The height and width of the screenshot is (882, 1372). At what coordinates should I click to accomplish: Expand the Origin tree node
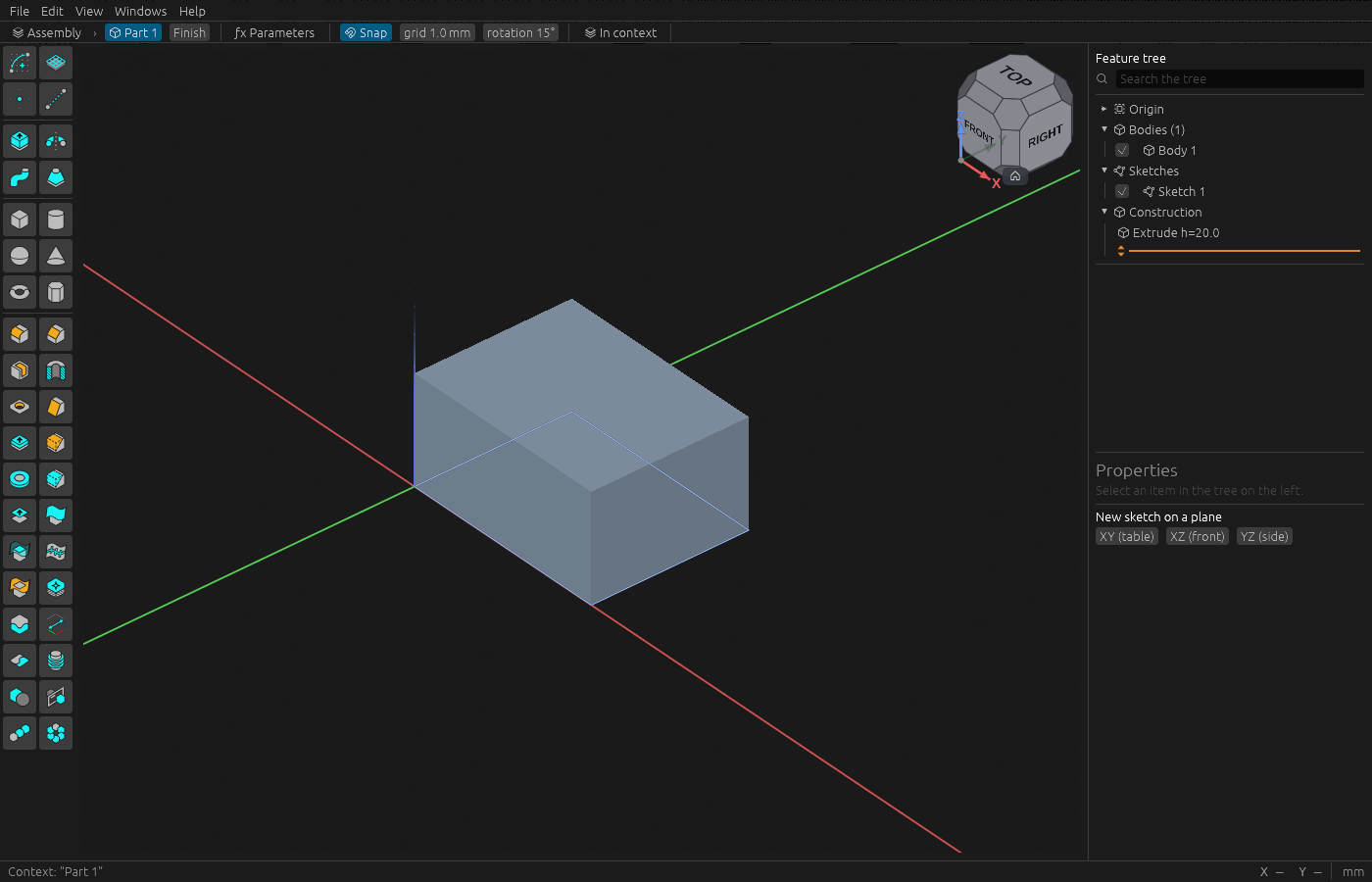pyautogui.click(x=1103, y=109)
